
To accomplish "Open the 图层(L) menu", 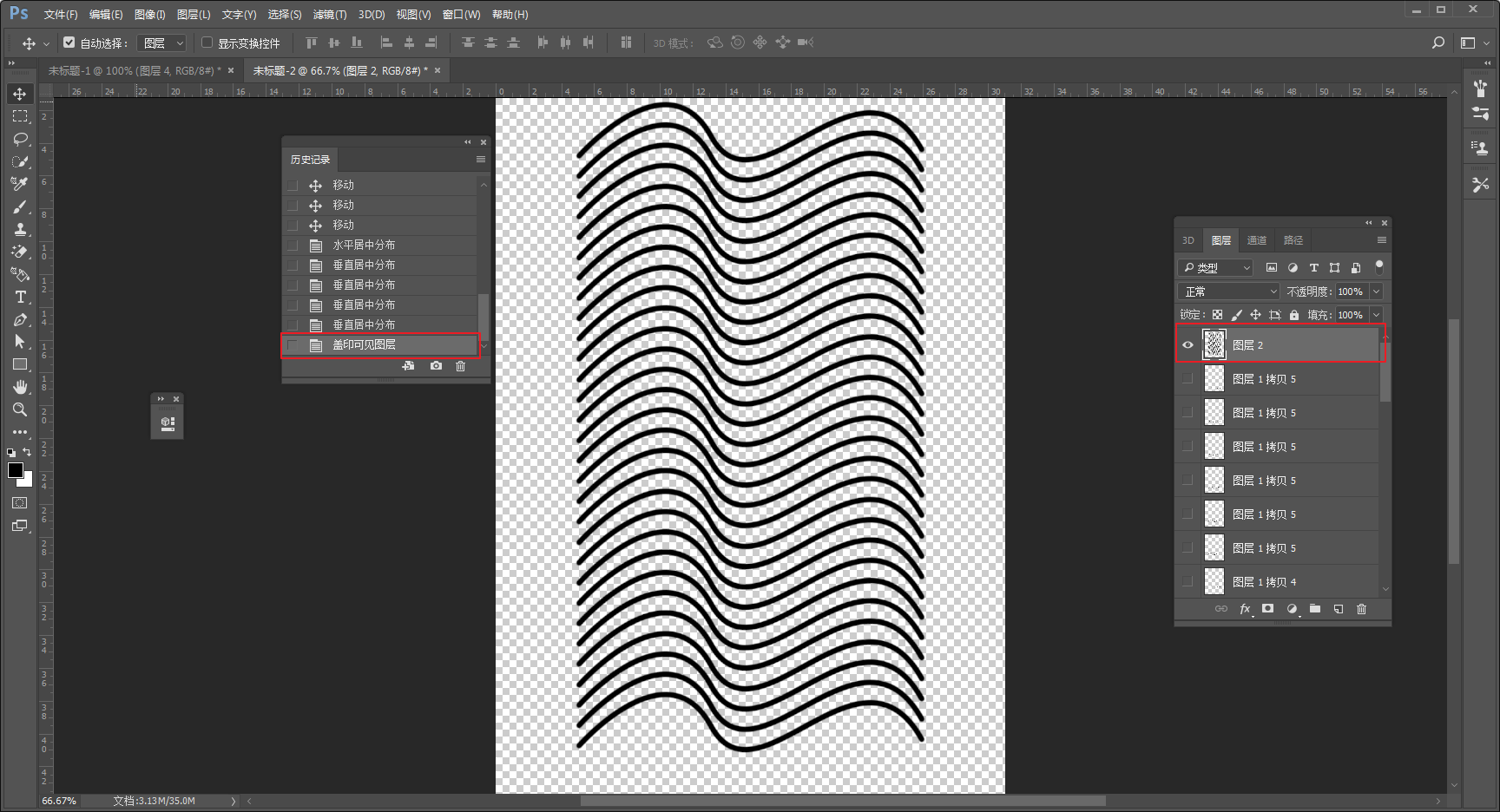I will 194,15.
